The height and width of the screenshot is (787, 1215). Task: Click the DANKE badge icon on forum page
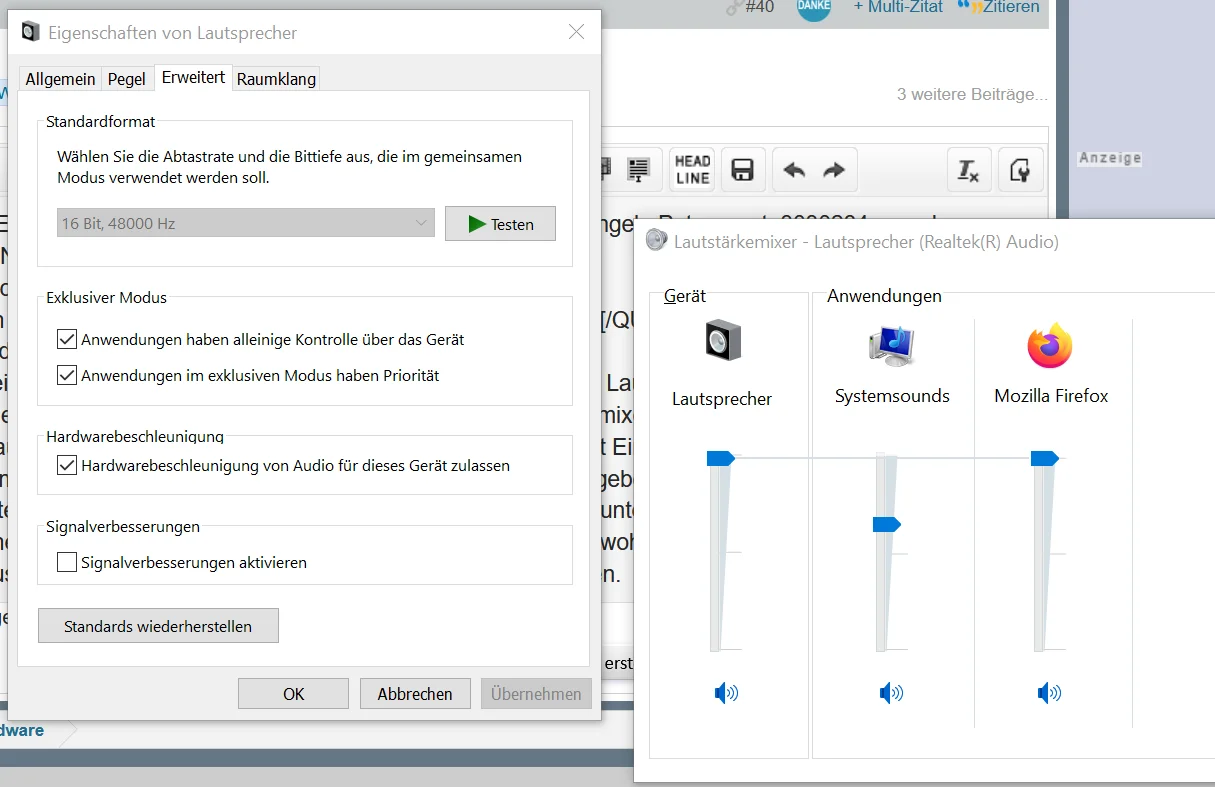coord(814,8)
